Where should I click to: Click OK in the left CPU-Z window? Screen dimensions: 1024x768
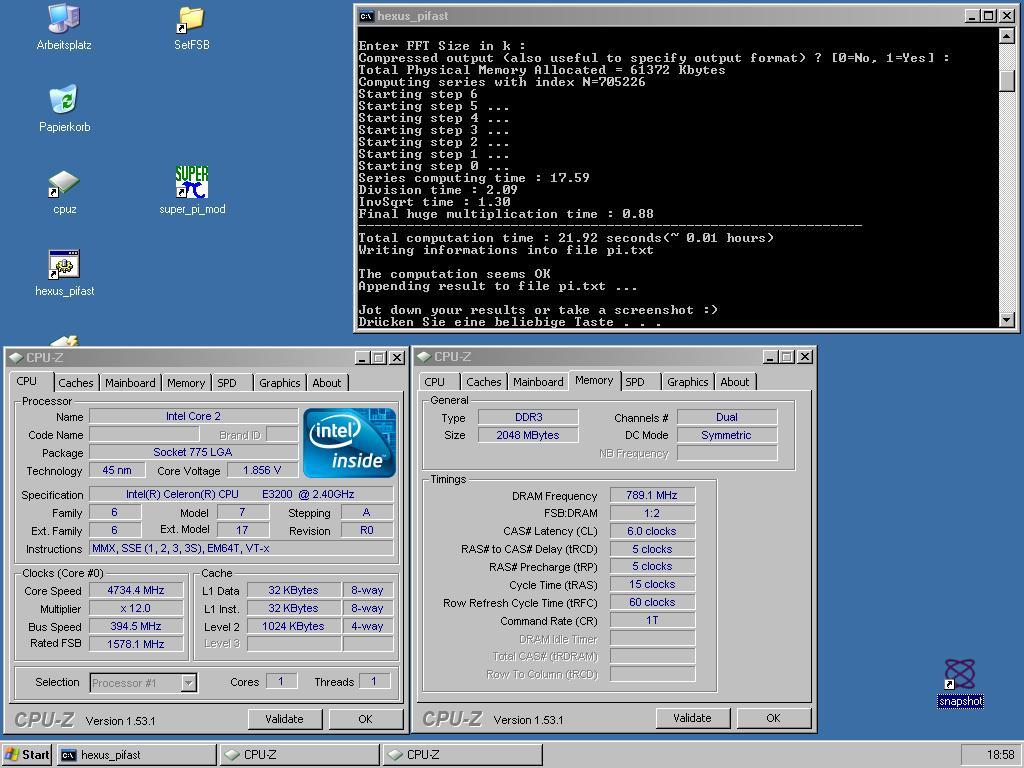point(366,719)
